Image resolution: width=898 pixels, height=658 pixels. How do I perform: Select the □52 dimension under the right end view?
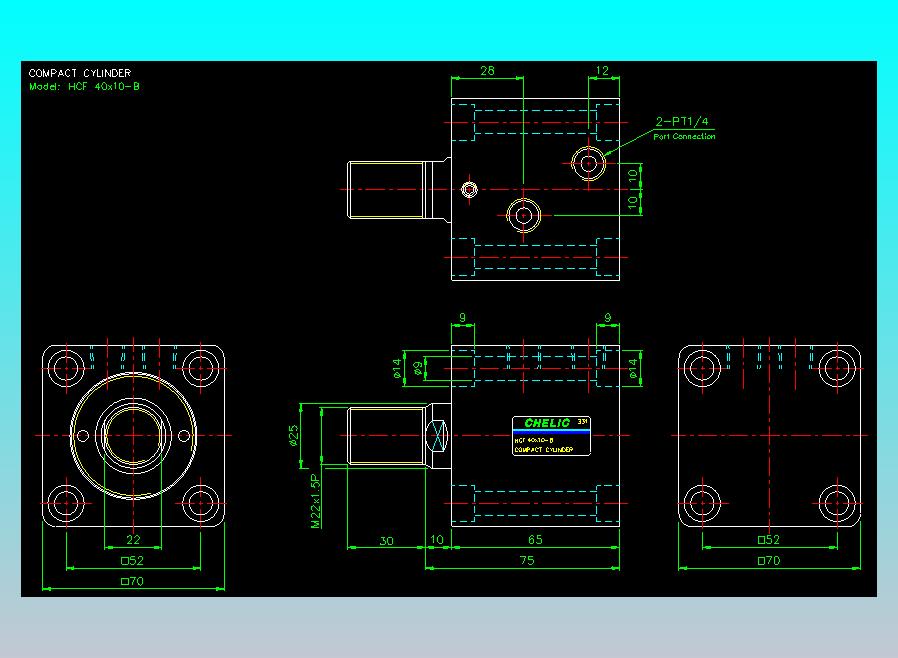tap(769, 539)
